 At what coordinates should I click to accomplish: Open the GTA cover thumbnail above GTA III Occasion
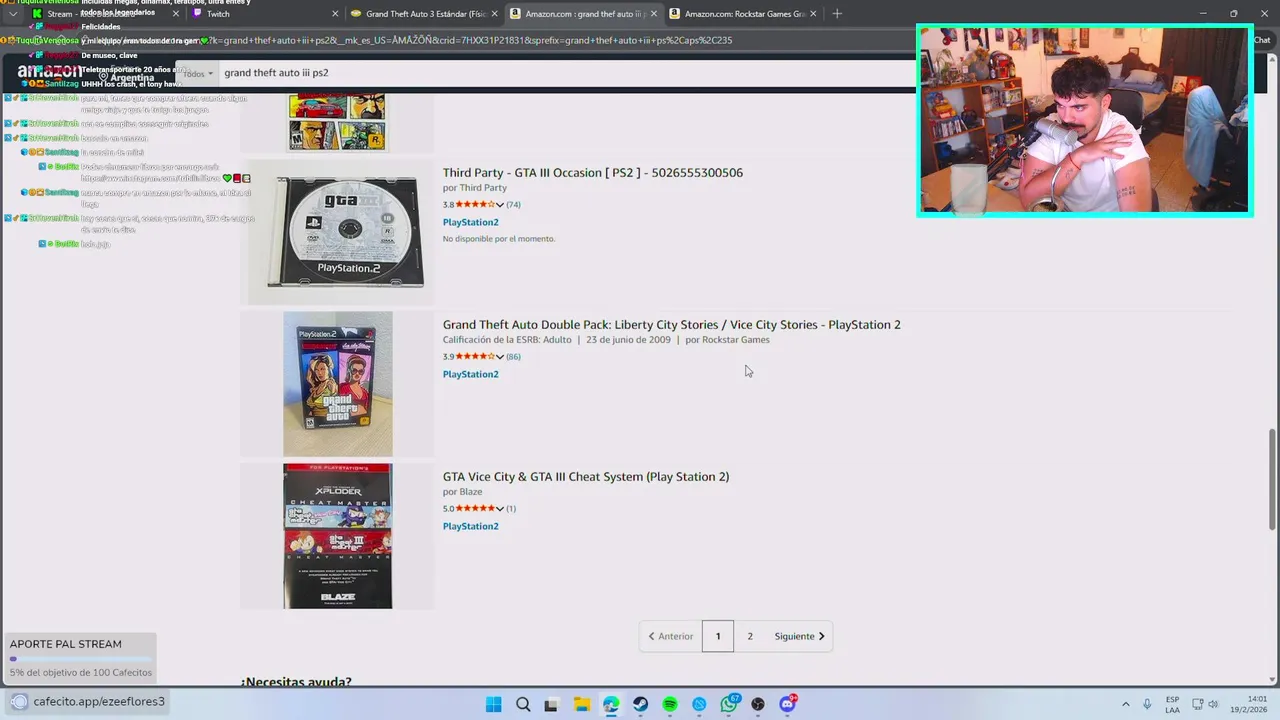(x=337, y=121)
